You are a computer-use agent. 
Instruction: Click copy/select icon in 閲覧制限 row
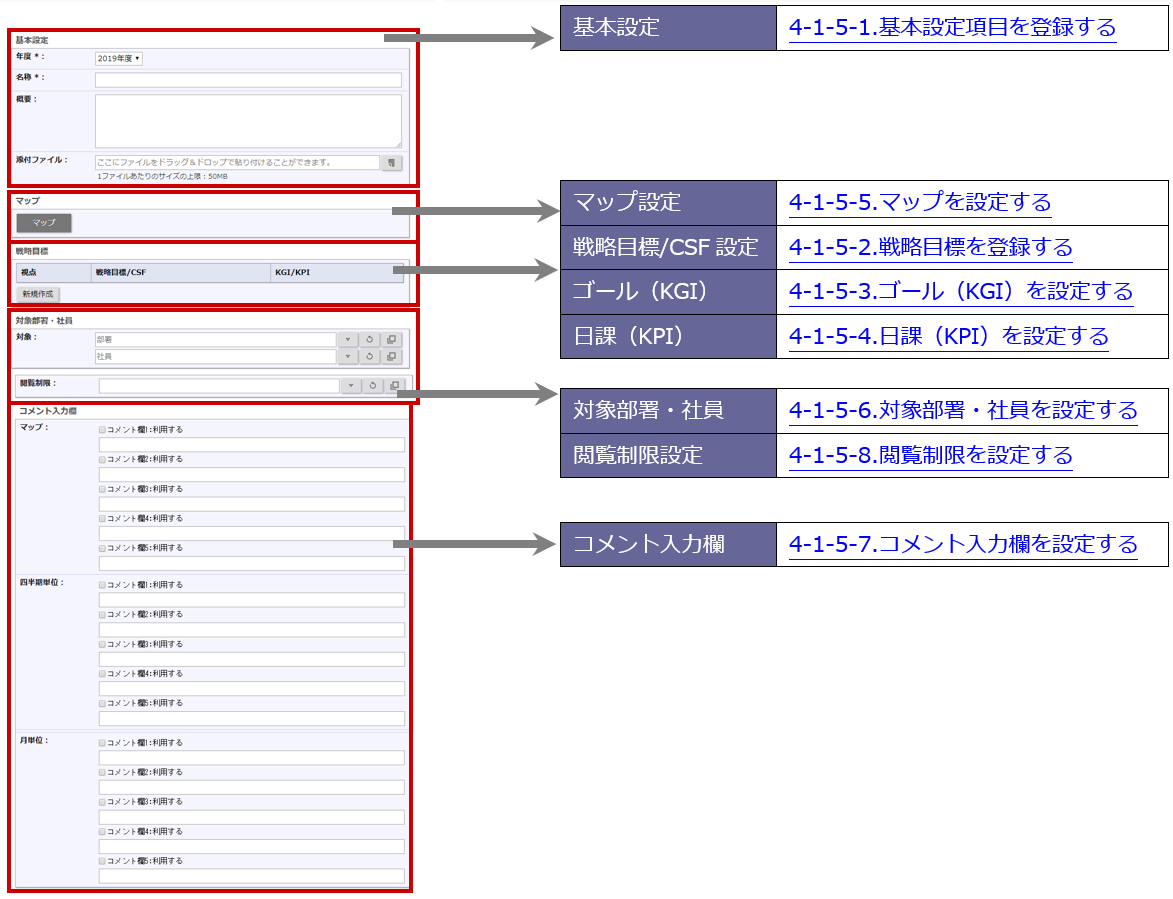[394, 386]
